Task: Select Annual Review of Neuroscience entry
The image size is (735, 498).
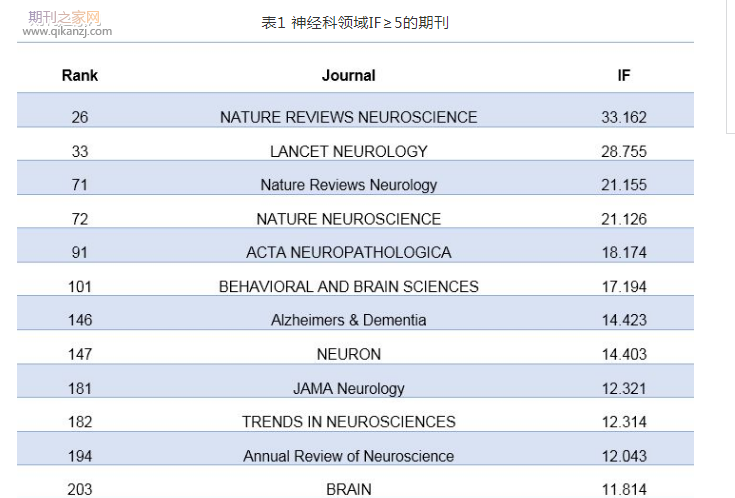Action: 349,456
